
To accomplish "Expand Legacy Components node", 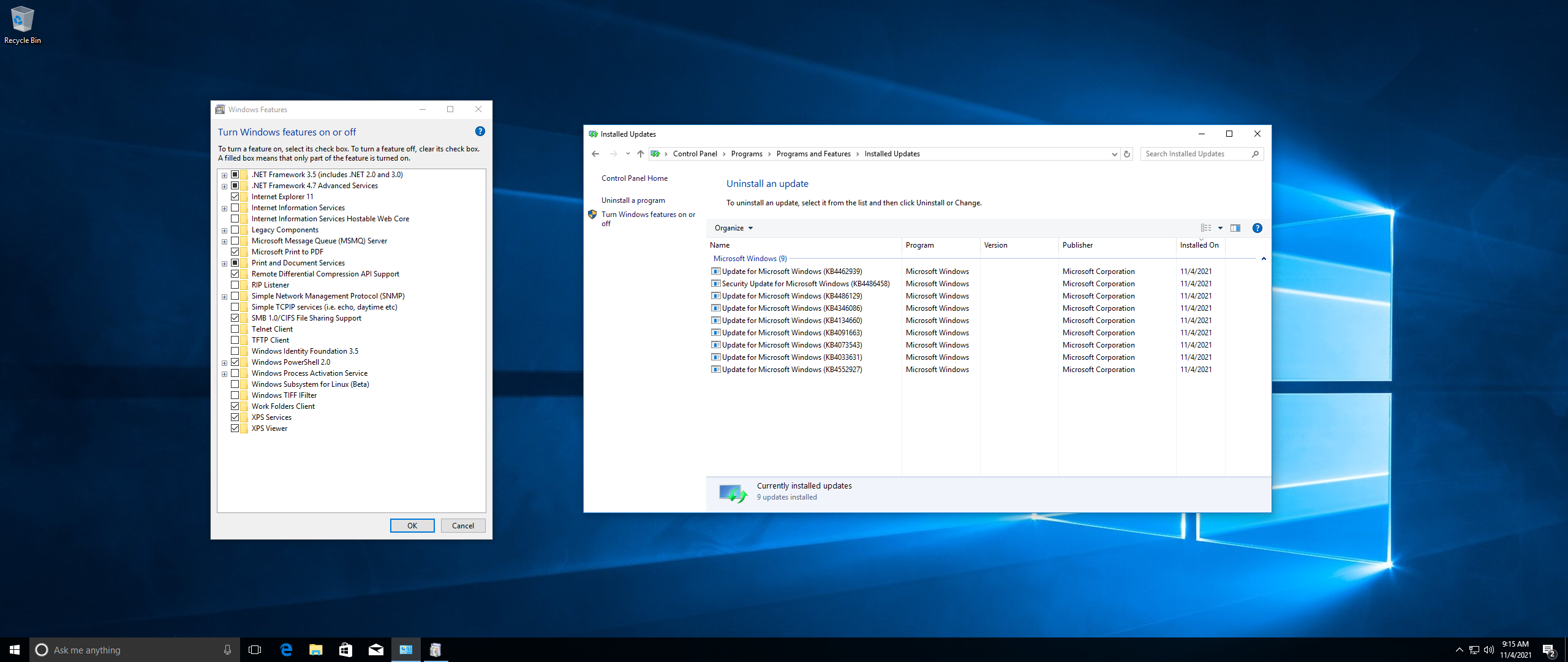I will pyautogui.click(x=224, y=230).
